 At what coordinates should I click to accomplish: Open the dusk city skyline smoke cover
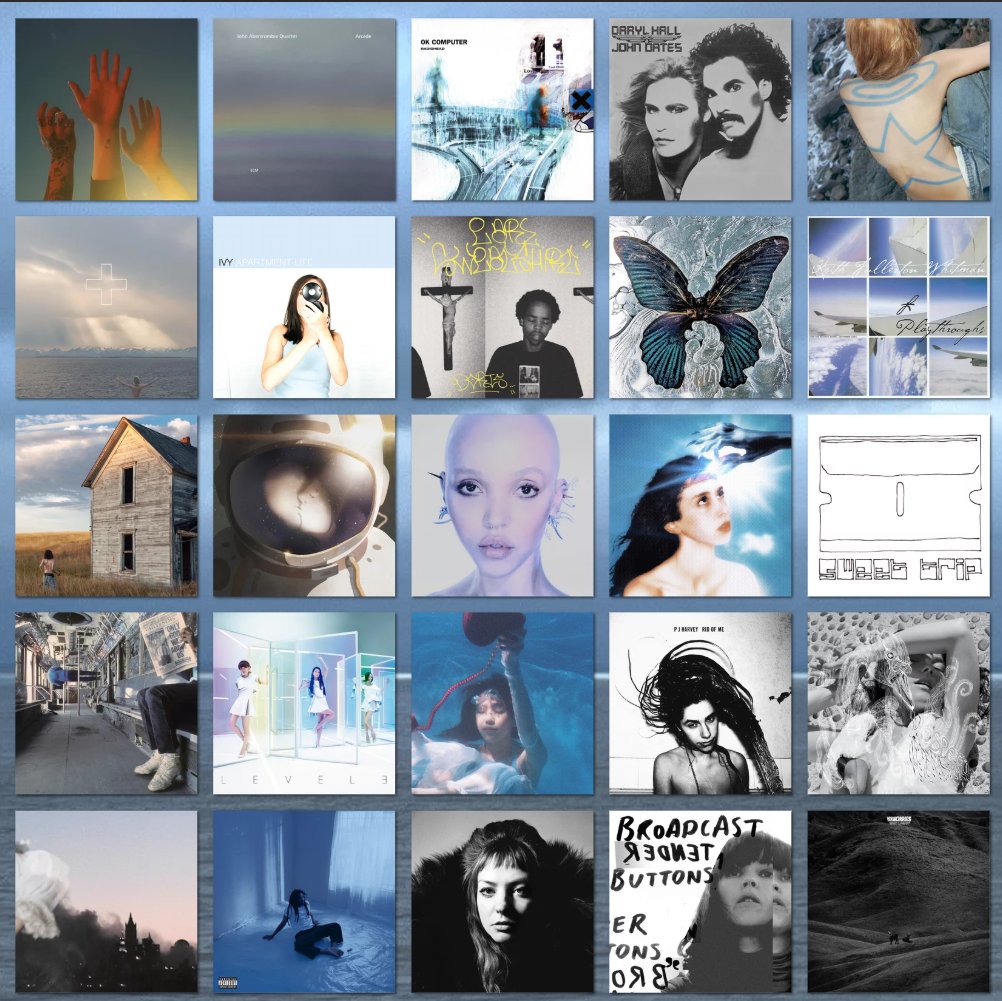pyautogui.click(x=106, y=902)
